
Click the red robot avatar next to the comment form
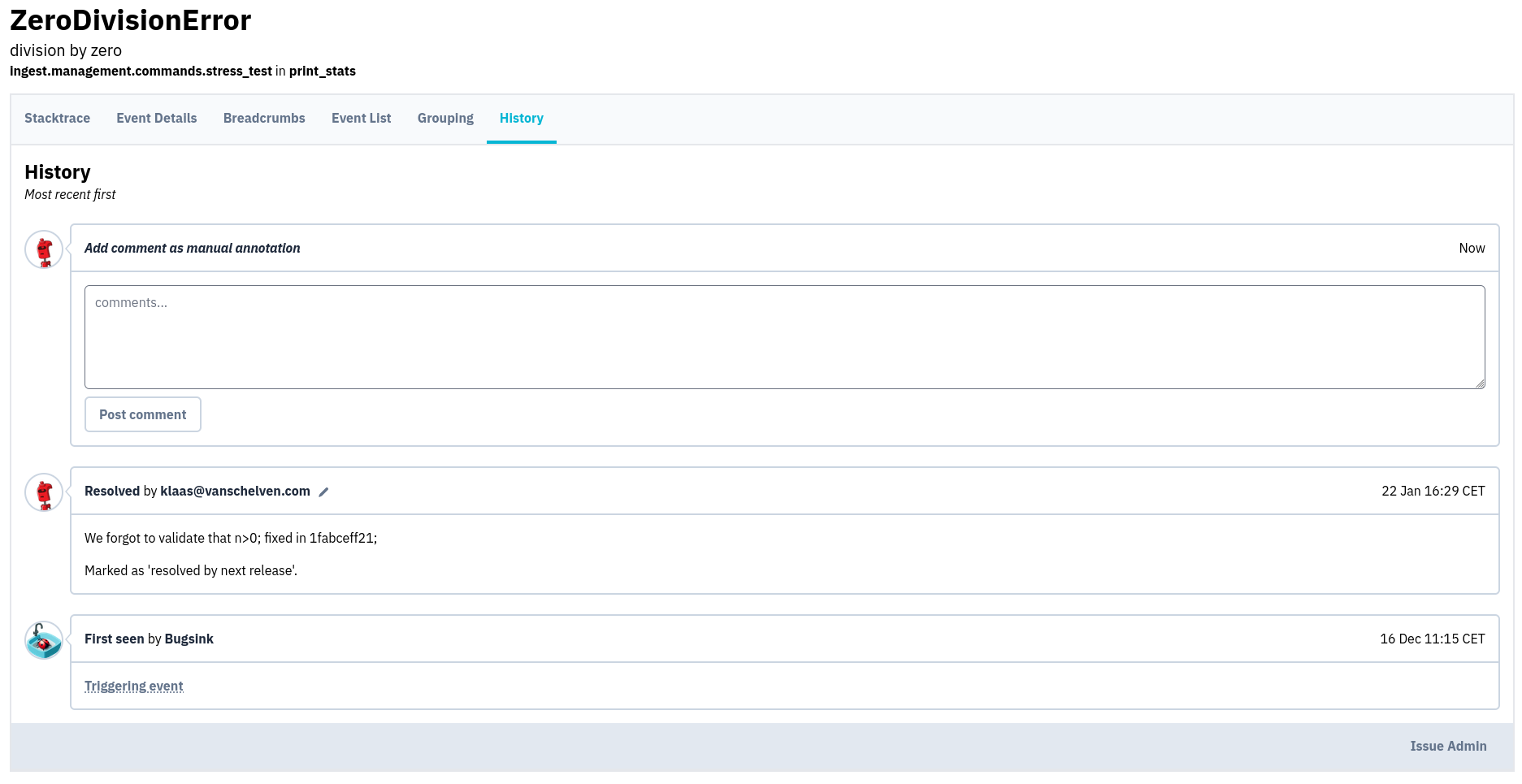click(x=44, y=249)
